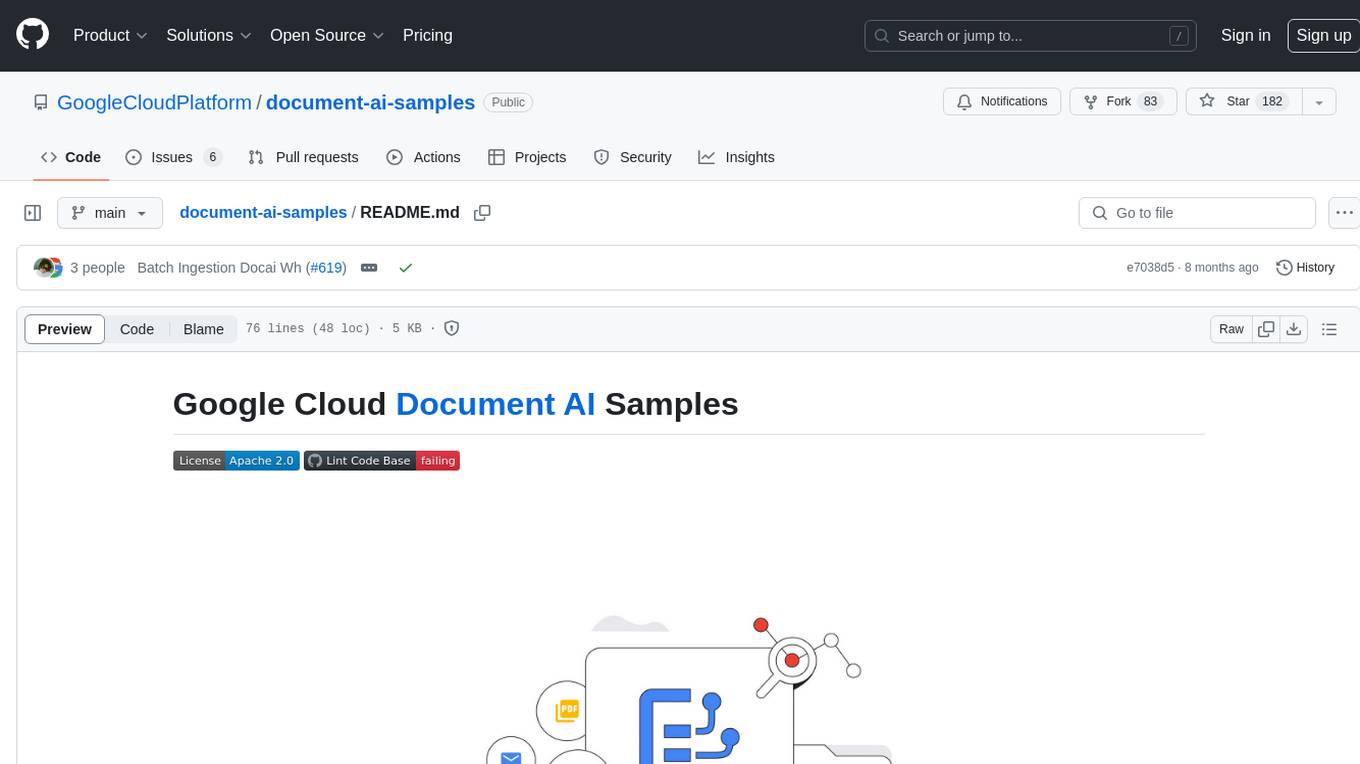Viewport: 1360px width, 764px height.
Task: Open the Raw file view
Action: (x=1231, y=329)
